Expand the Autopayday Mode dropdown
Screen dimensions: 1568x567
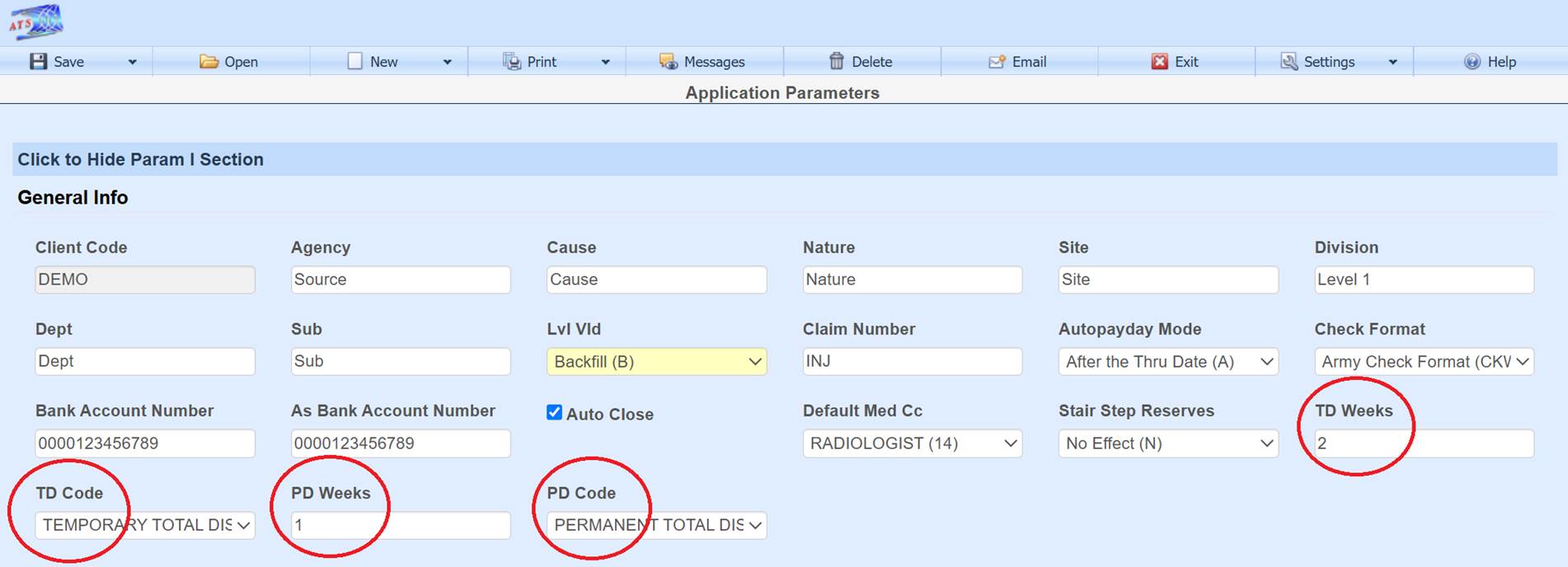[x=1167, y=362]
